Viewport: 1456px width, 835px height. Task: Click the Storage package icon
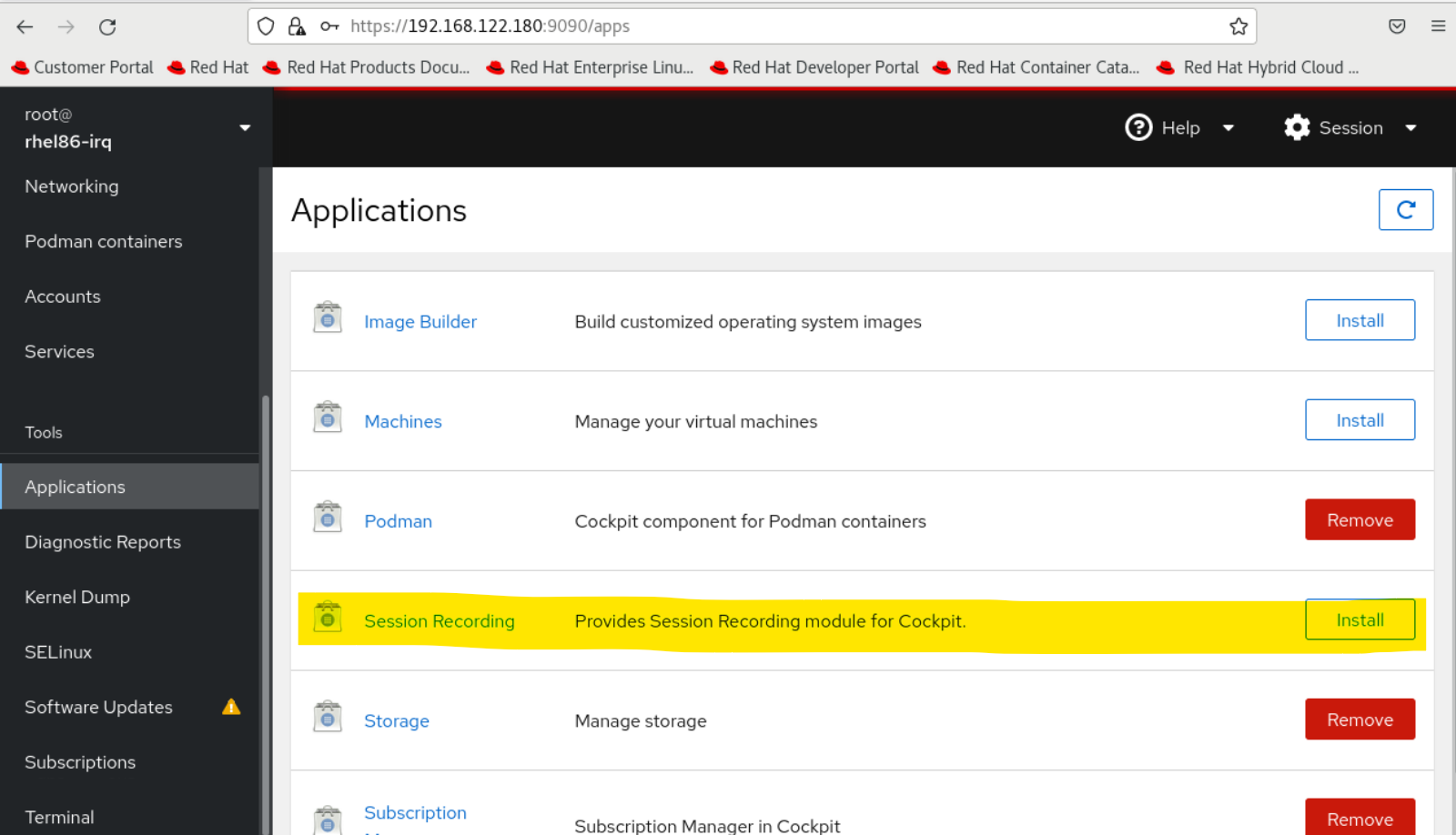[328, 718]
